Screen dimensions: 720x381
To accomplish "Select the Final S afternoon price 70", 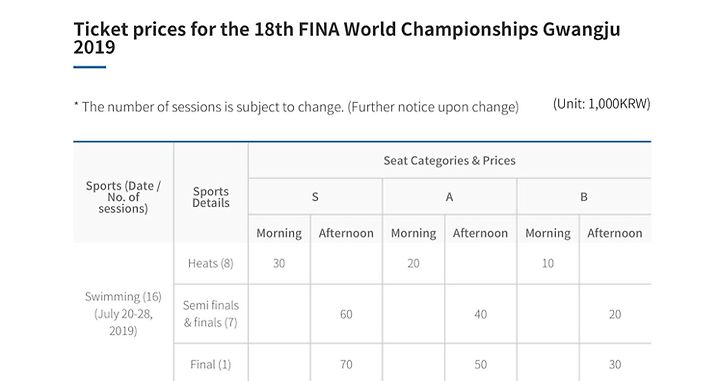I will [x=346, y=364].
